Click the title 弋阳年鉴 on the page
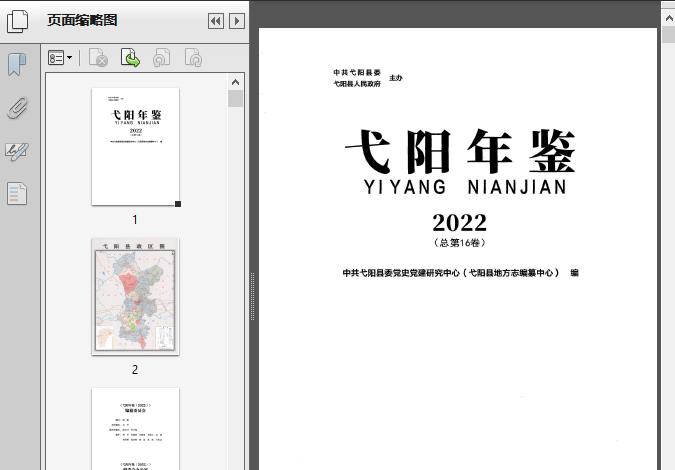This screenshot has height=470, width=675. [460, 152]
